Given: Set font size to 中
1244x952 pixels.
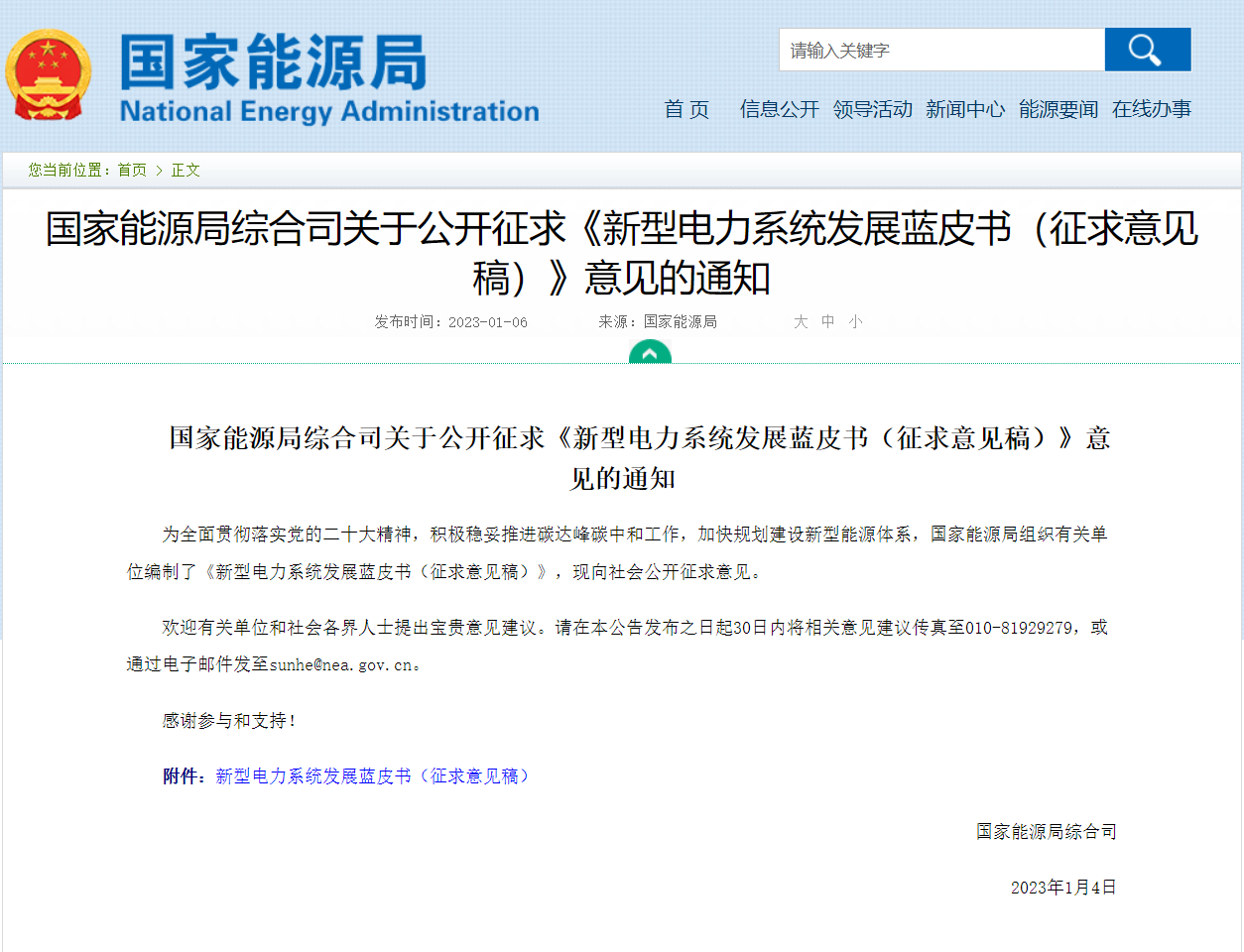Looking at the screenshot, I should pos(828,322).
